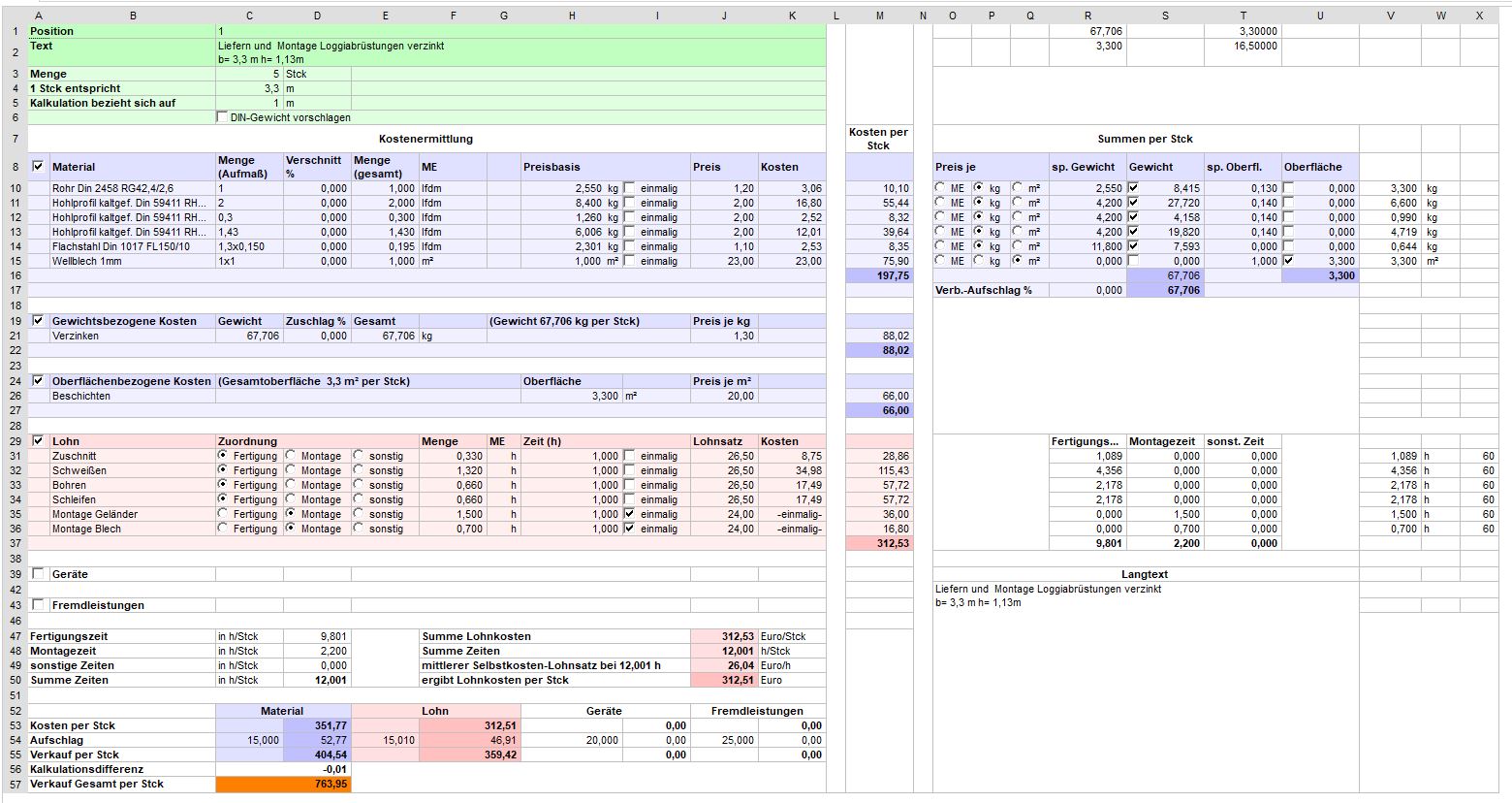Disable the Oberflächenbezogene Kosten section checkbox
This screenshot has height=803, width=1512.
[39, 381]
